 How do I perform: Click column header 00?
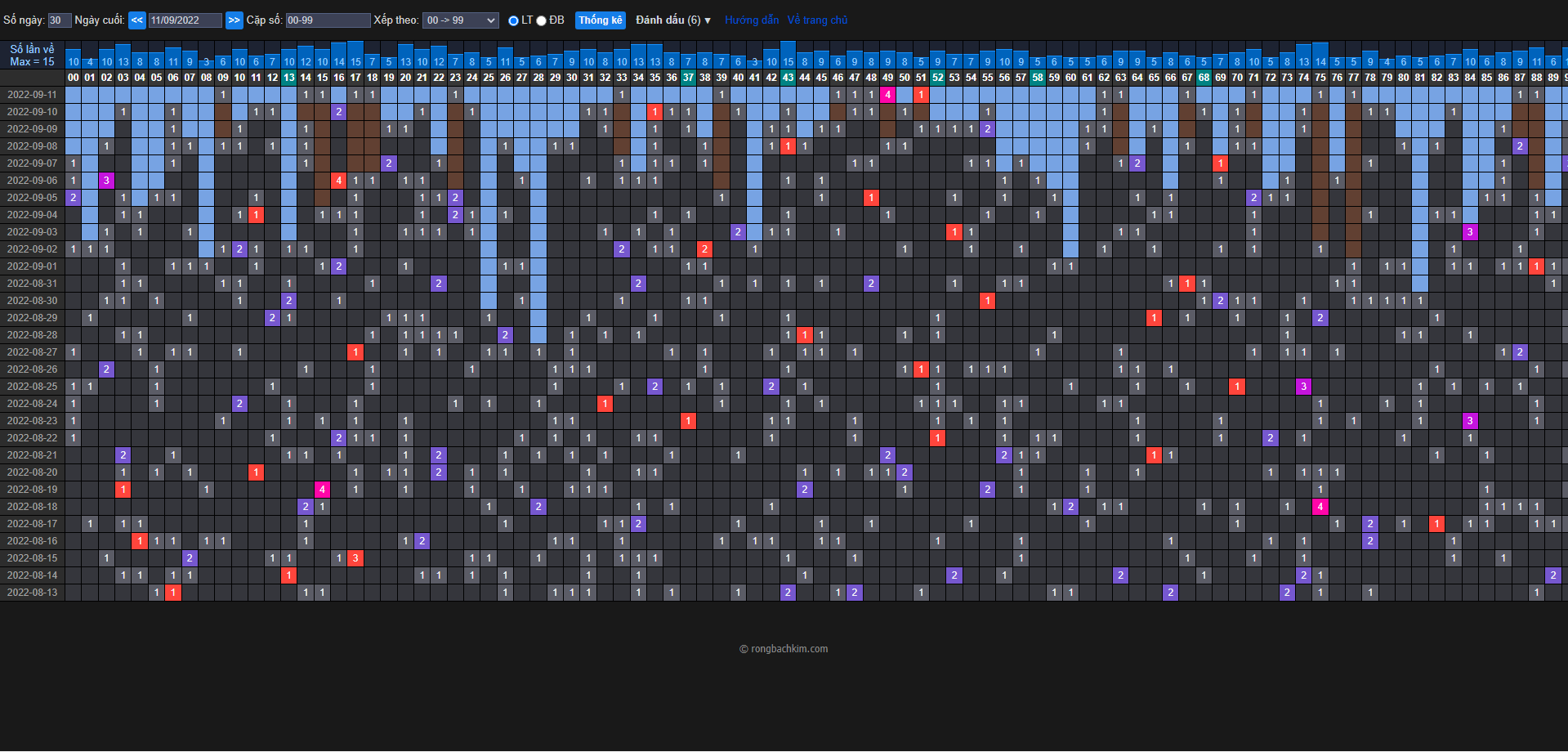[x=74, y=78]
